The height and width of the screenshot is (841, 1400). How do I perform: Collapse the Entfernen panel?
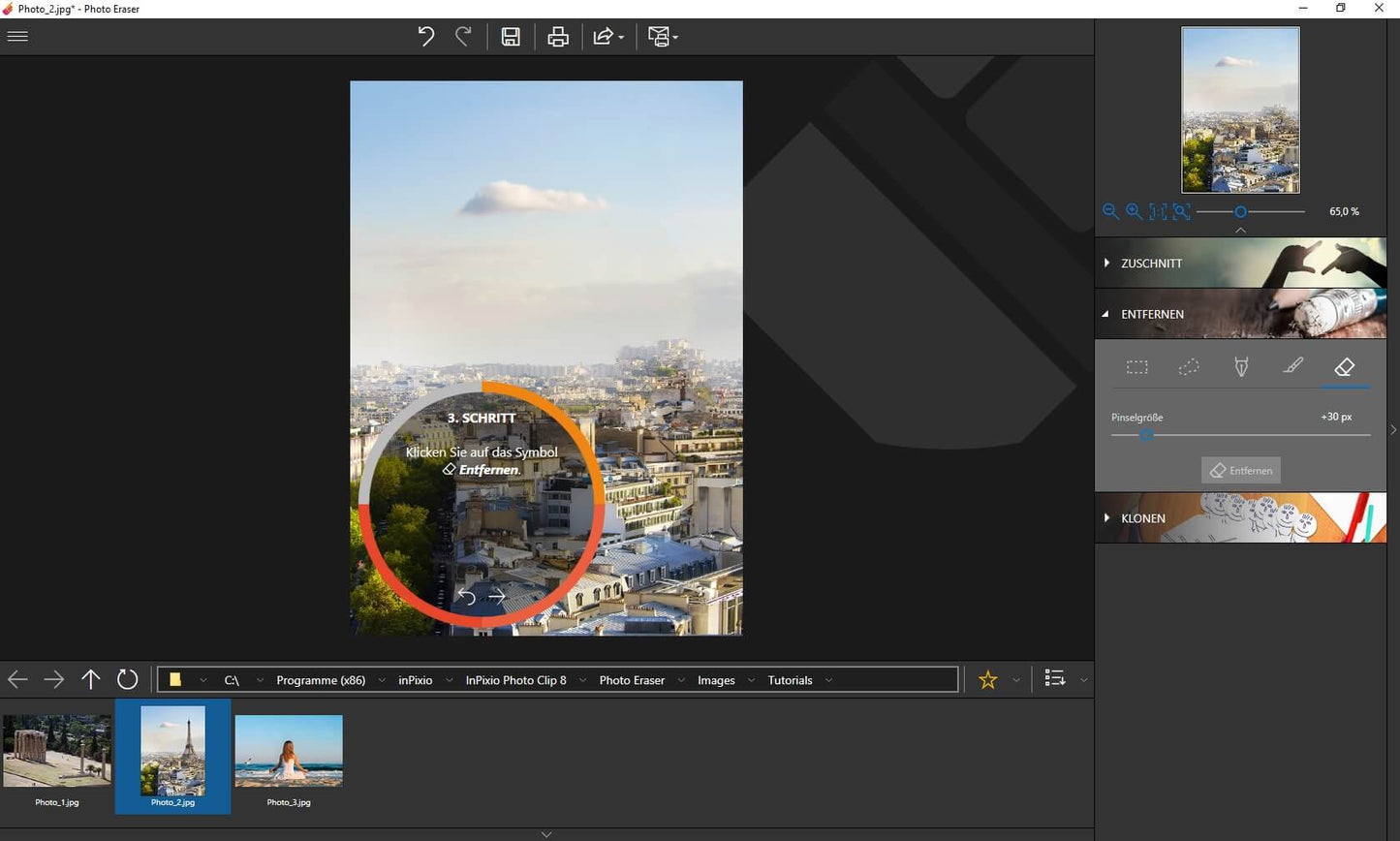1151,314
